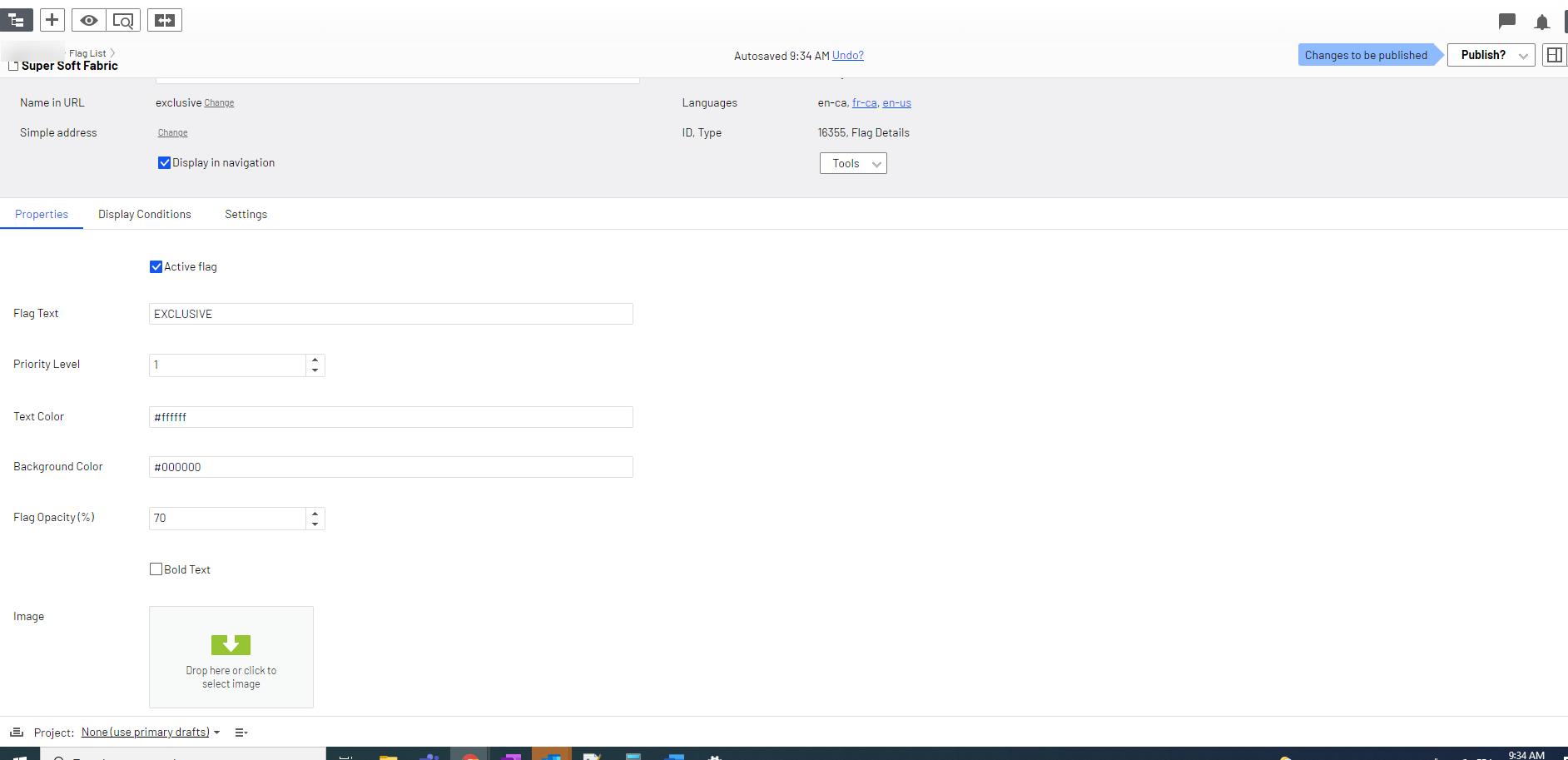Click the compare versions arrows icon

pos(165,20)
